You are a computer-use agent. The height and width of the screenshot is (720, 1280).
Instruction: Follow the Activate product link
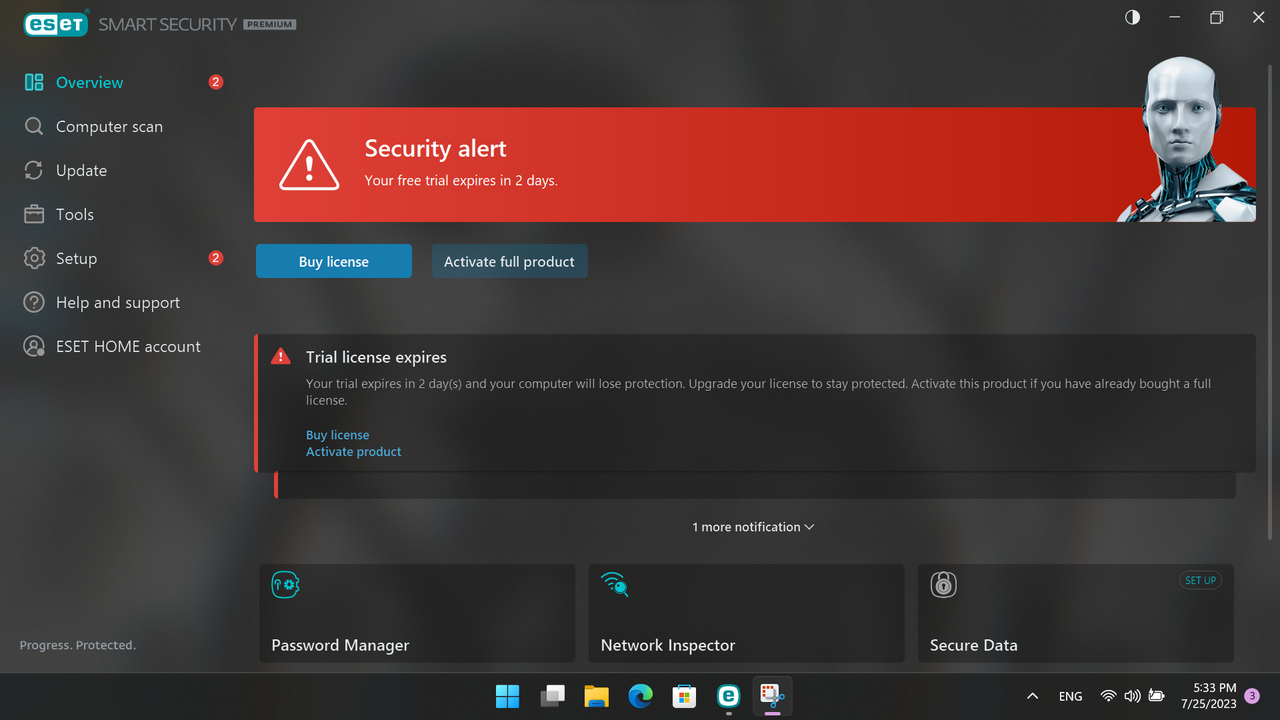(x=353, y=452)
